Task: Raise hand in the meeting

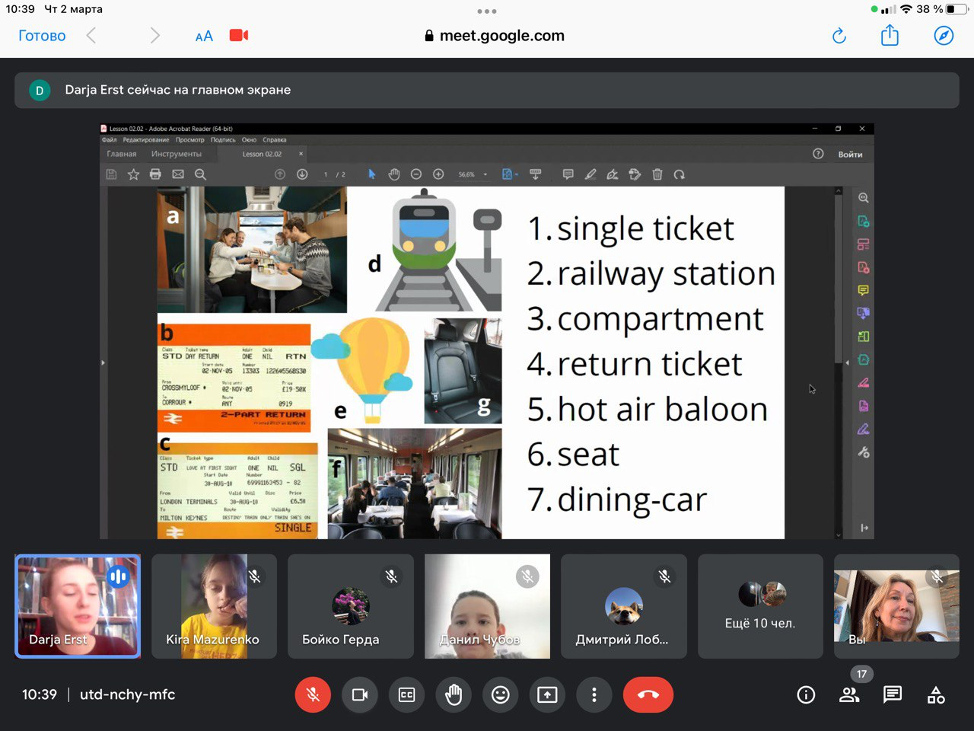Action: click(x=454, y=695)
